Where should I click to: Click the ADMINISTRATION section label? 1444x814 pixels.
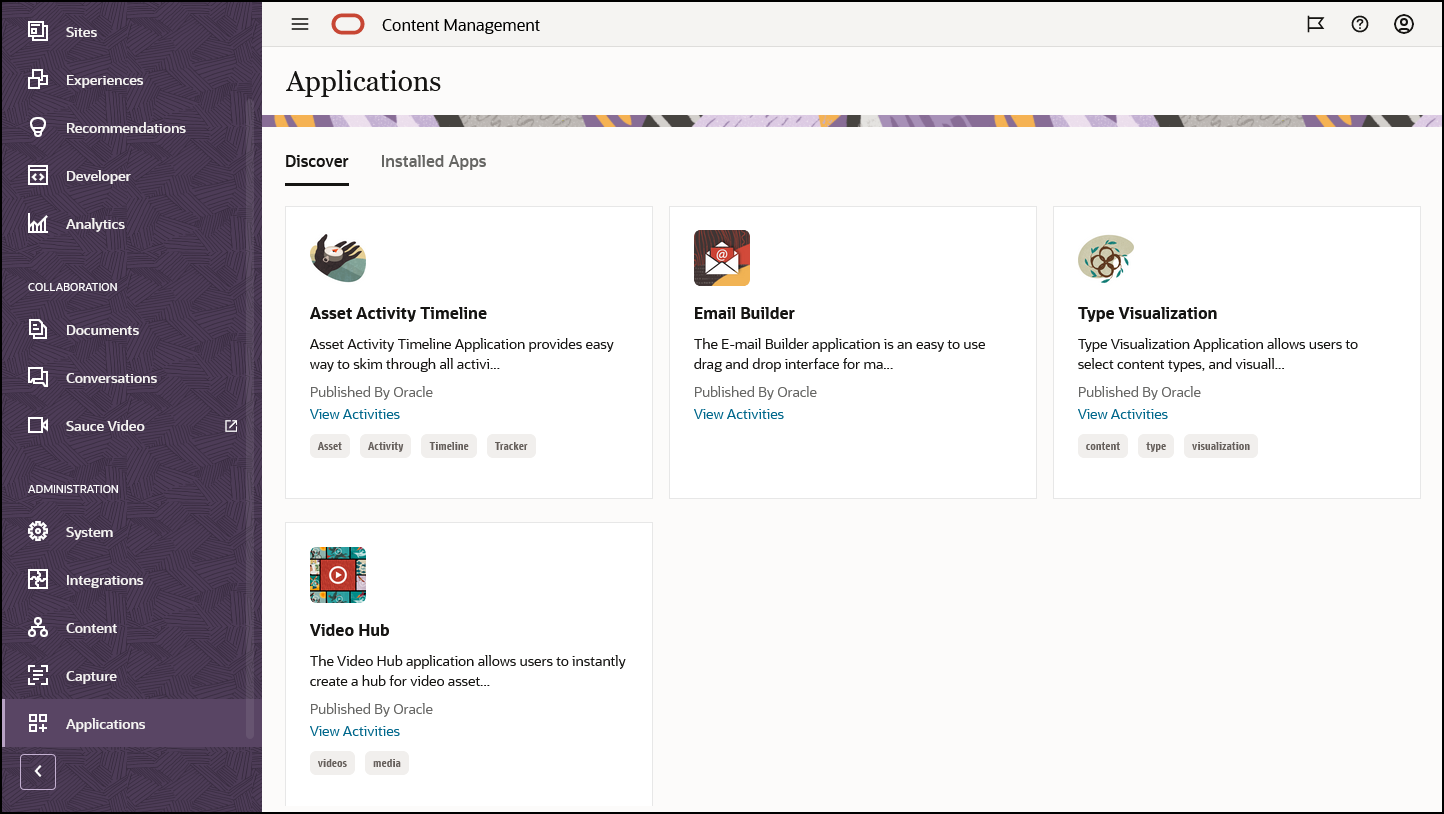(73, 489)
